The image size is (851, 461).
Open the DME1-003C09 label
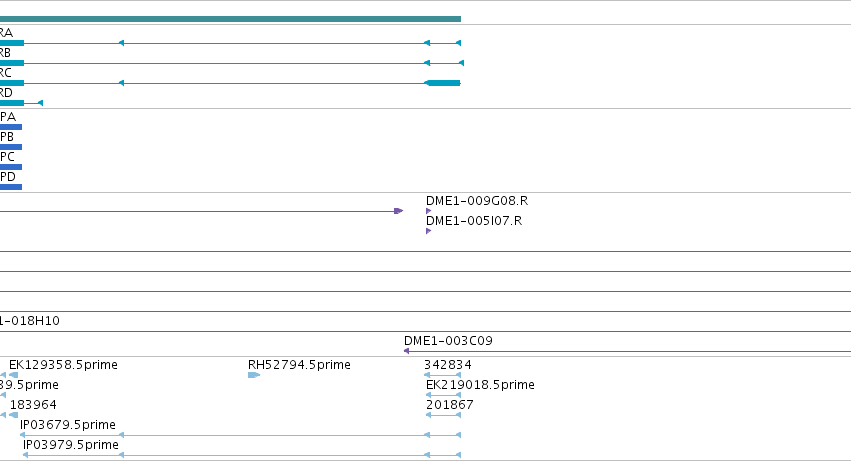click(x=448, y=341)
